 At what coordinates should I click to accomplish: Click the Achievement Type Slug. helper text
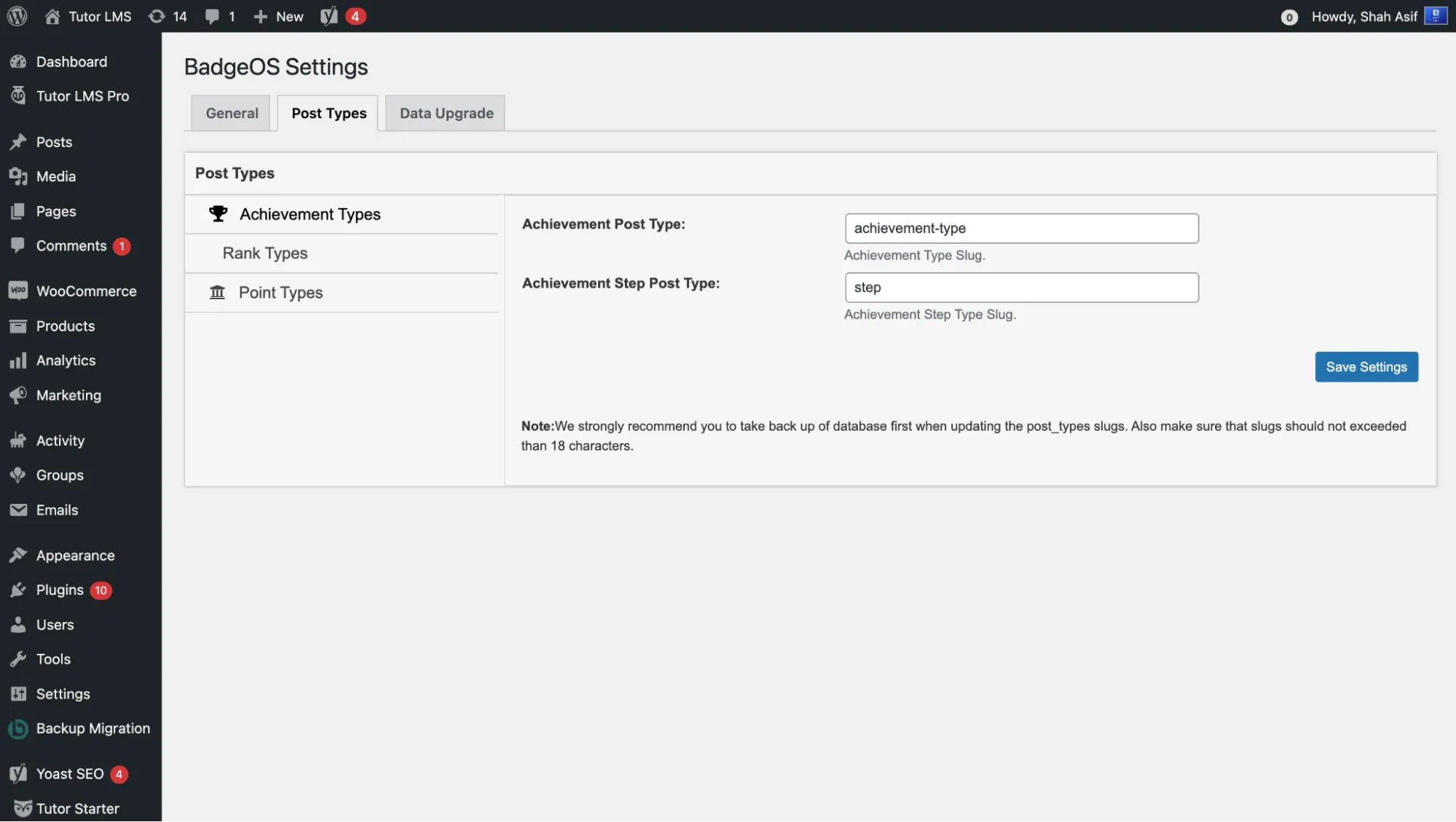(914, 256)
